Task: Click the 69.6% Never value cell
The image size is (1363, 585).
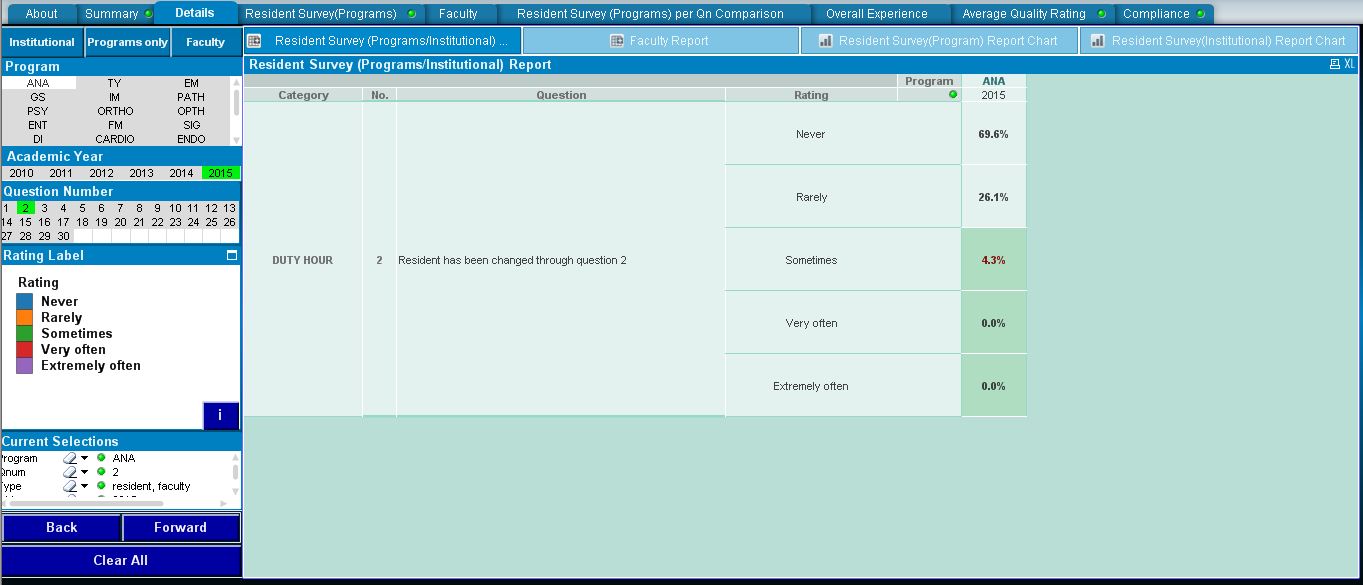Action: click(993, 134)
